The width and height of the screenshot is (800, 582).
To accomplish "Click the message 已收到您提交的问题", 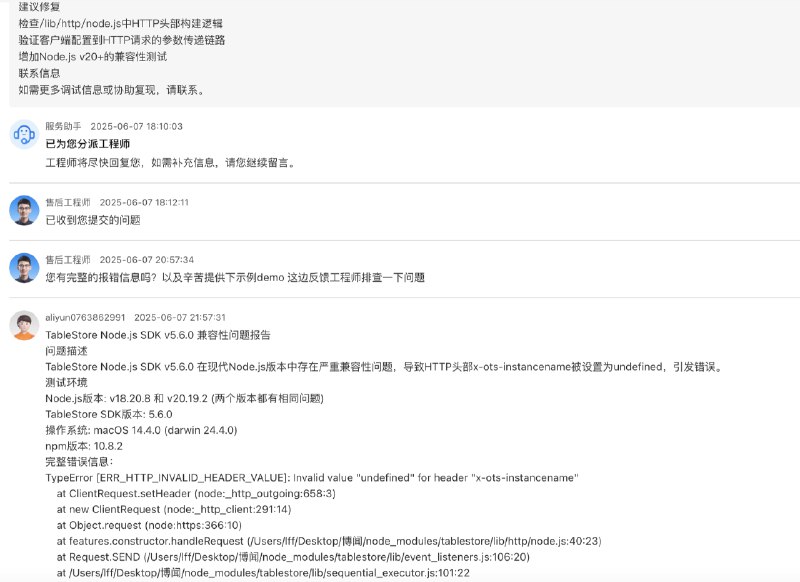I will 93,220.
